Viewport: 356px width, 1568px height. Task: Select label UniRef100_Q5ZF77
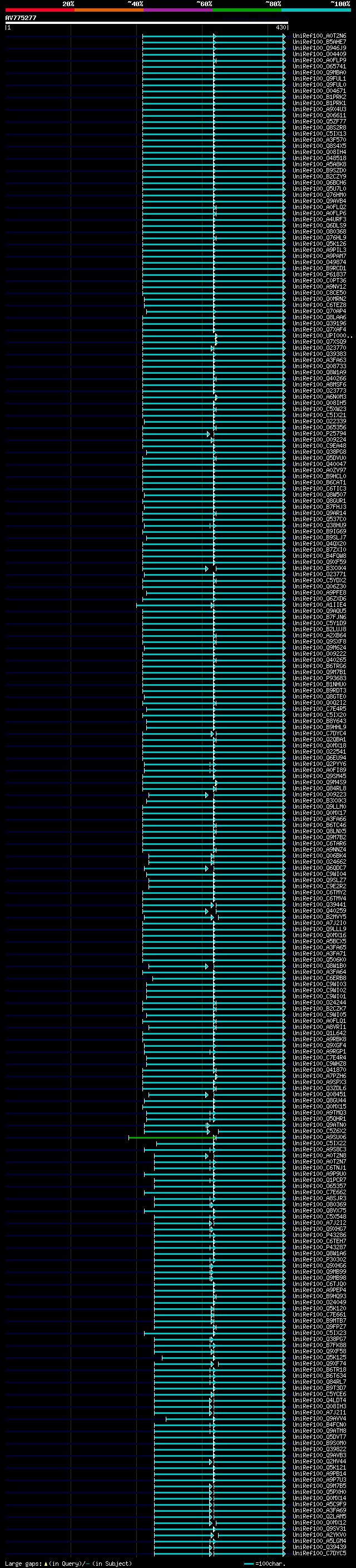coord(319,122)
